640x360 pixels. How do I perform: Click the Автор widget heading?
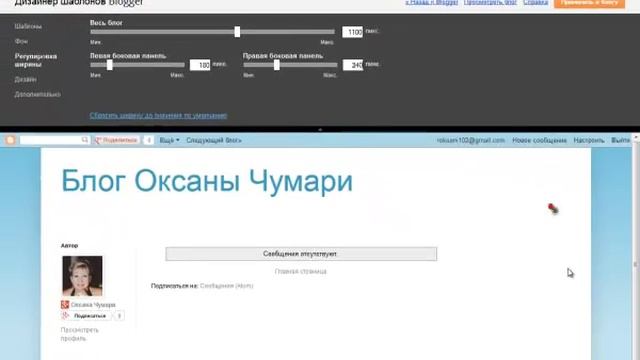[69, 246]
